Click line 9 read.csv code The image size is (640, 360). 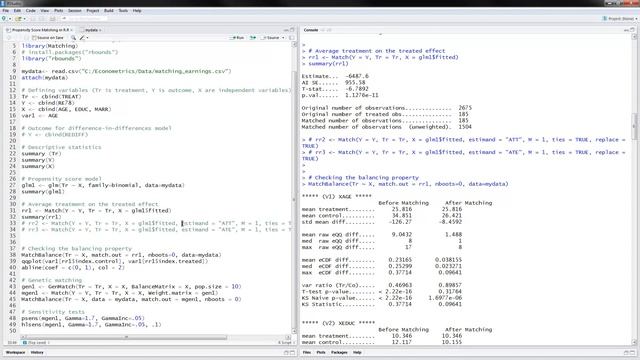(x=126, y=71)
